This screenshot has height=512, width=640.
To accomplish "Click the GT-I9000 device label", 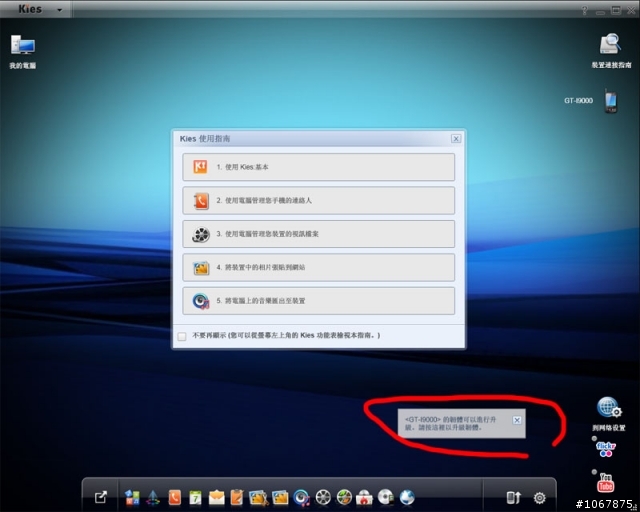I will pyautogui.click(x=578, y=101).
